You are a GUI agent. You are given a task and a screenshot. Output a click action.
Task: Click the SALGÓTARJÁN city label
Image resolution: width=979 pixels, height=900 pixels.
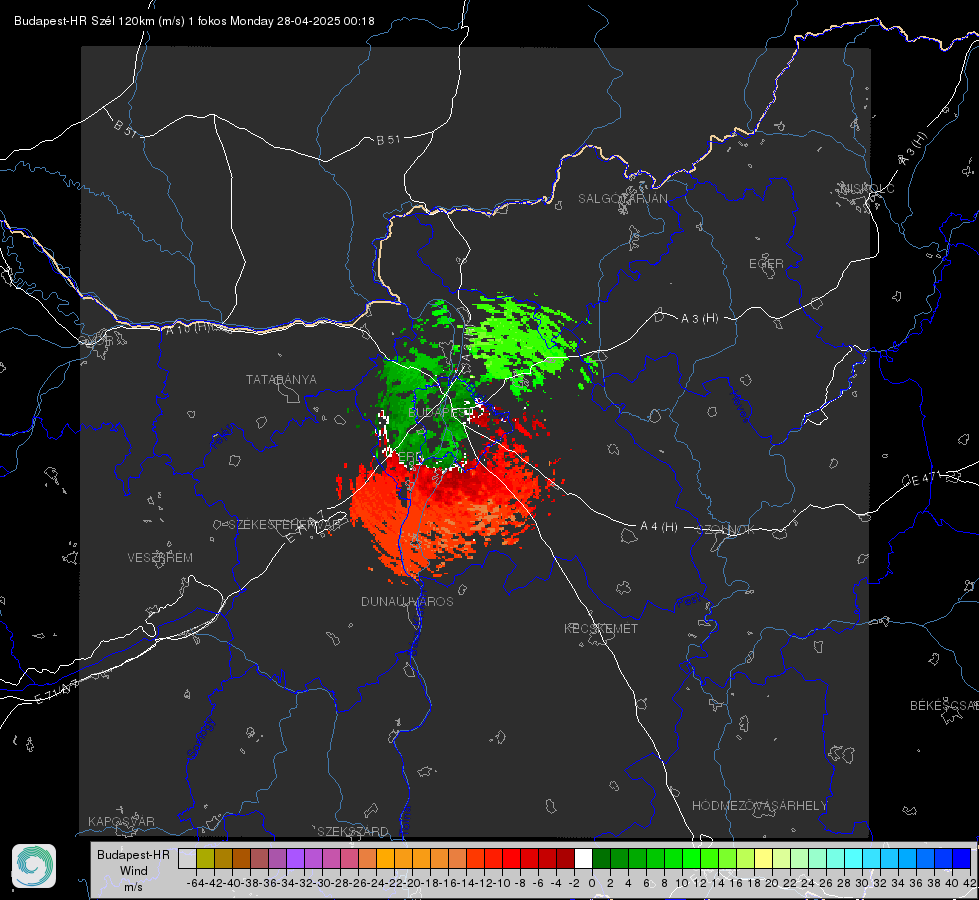pos(622,199)
